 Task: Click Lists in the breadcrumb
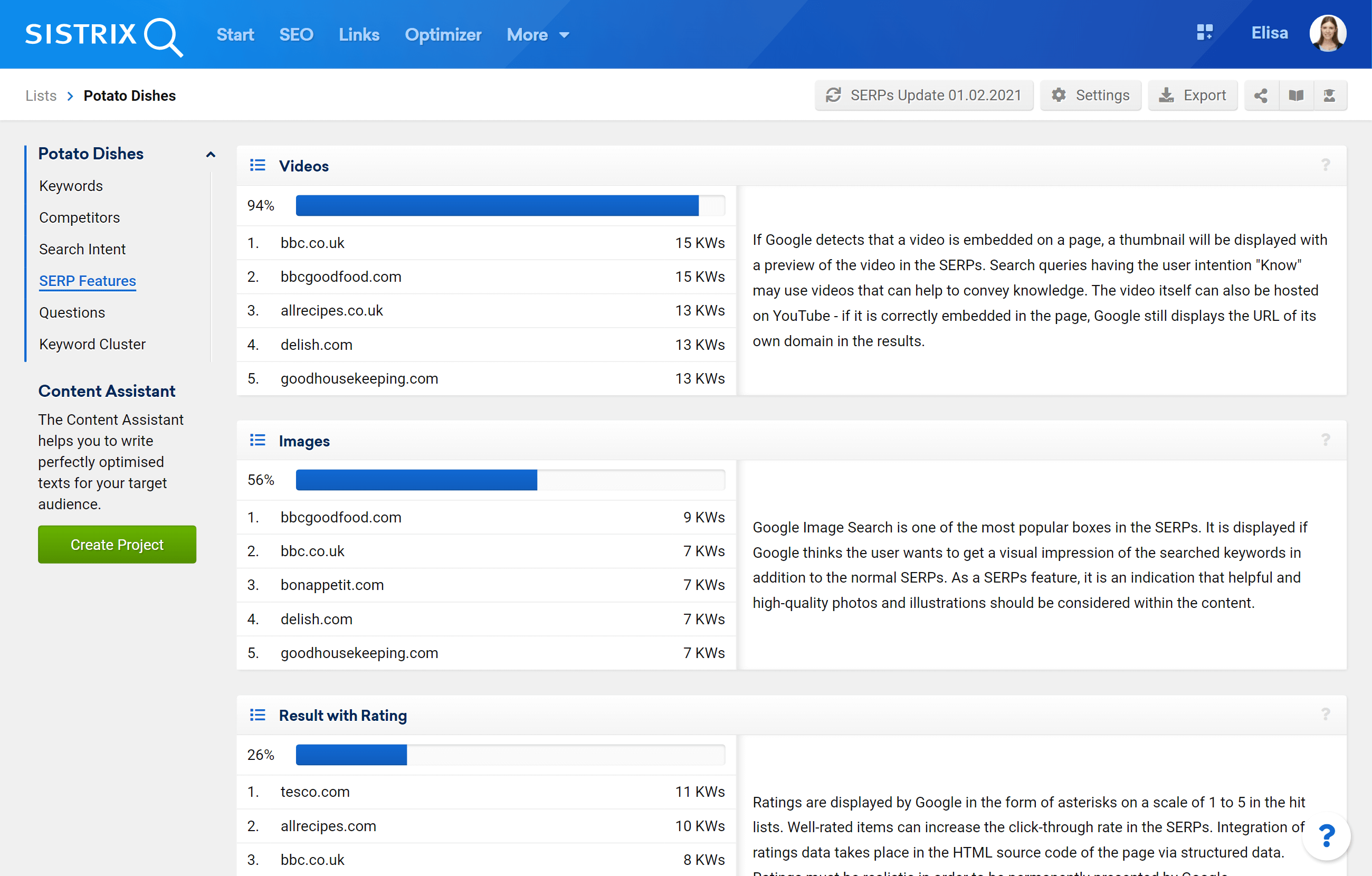41,95
